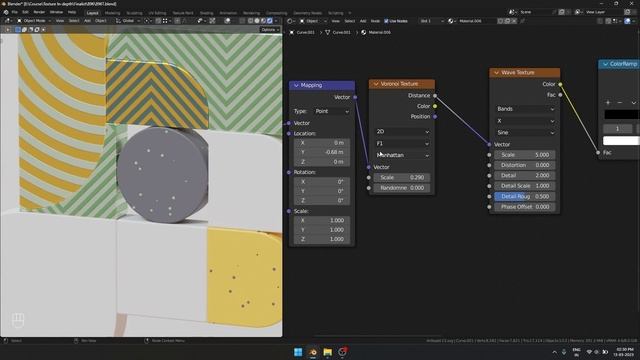This screenshot has height=360, width=640.
Task: Click the Voronoi Color output socket
Action: click(x=435, y=106)
